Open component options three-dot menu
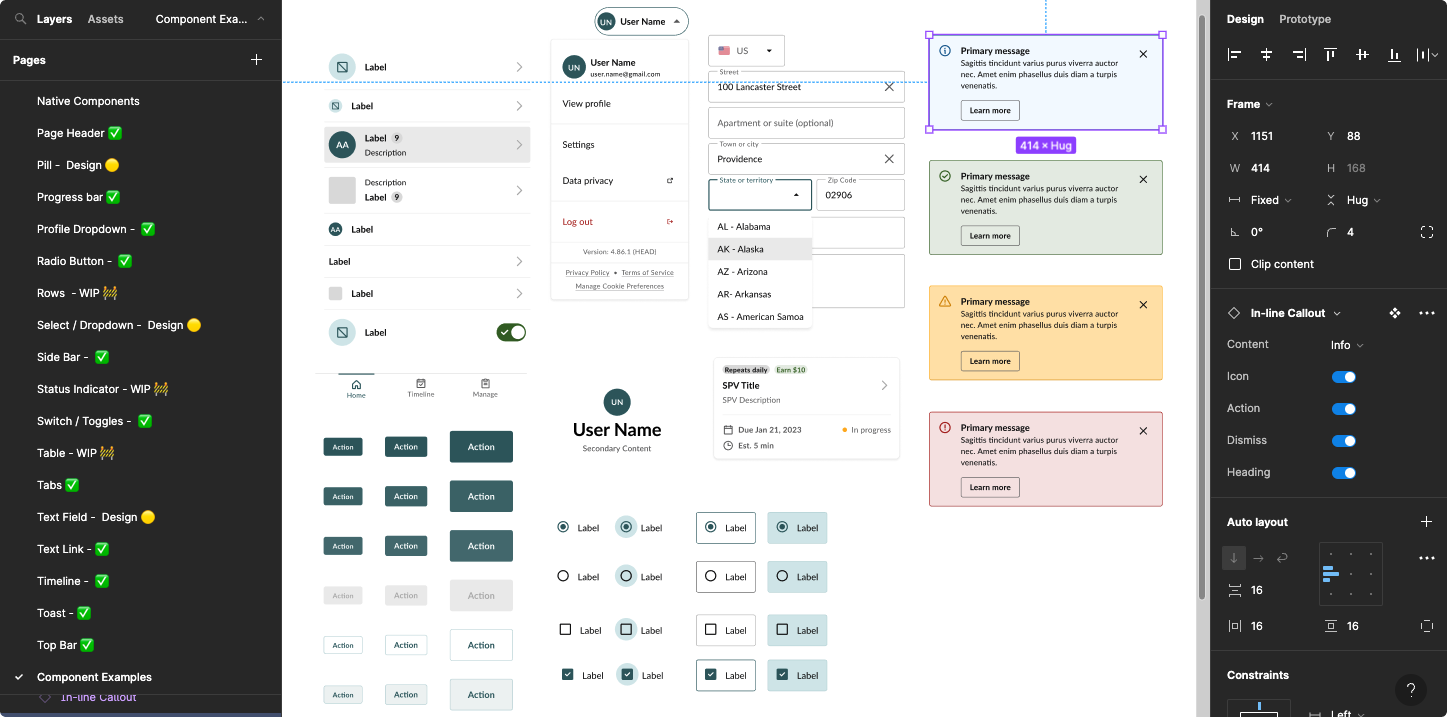The height and width of the screenshot is (717, 1447). pos(1426,313)
